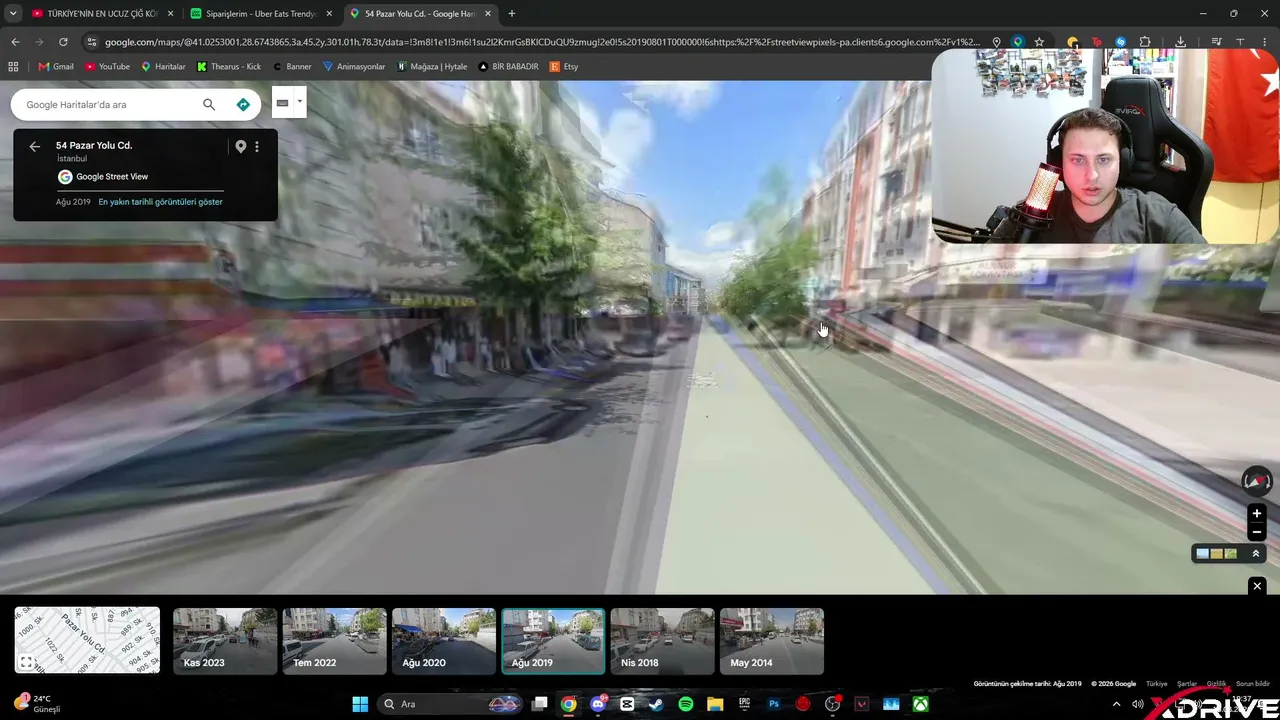Open the three-dot menu in the Street View panel
This screenshot has width=1280, height=720.
coord(257,146)
